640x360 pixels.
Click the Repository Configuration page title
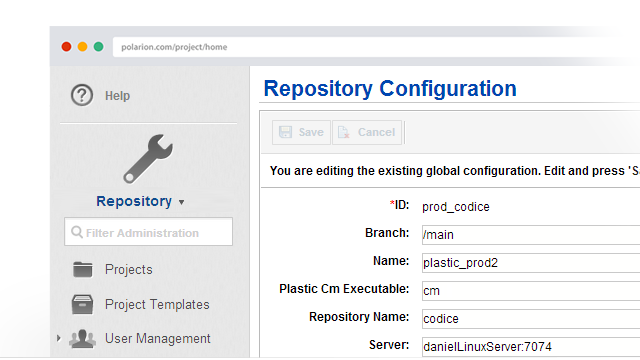point(390,88)
